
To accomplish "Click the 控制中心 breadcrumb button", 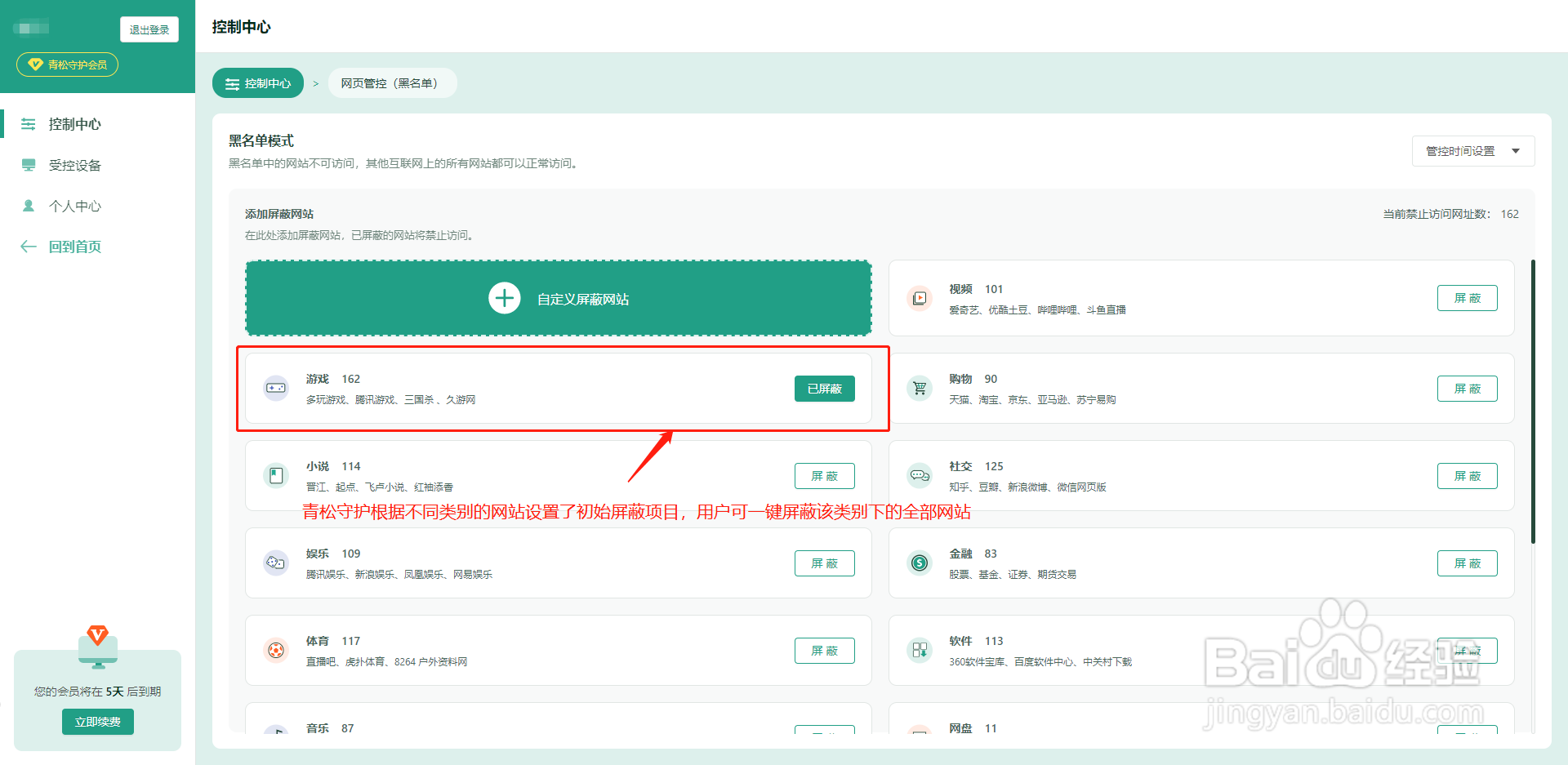I will 258,83.
